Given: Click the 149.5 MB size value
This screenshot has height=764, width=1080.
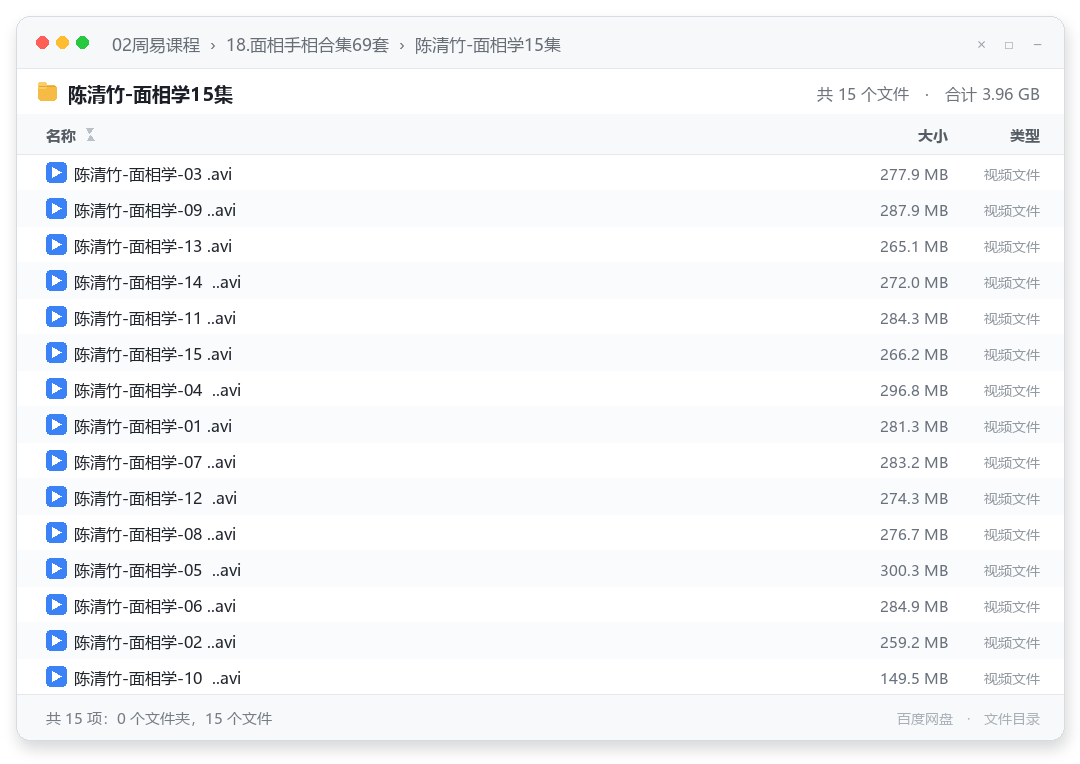Looking at the screenshot, I should [x=914, y=679].
